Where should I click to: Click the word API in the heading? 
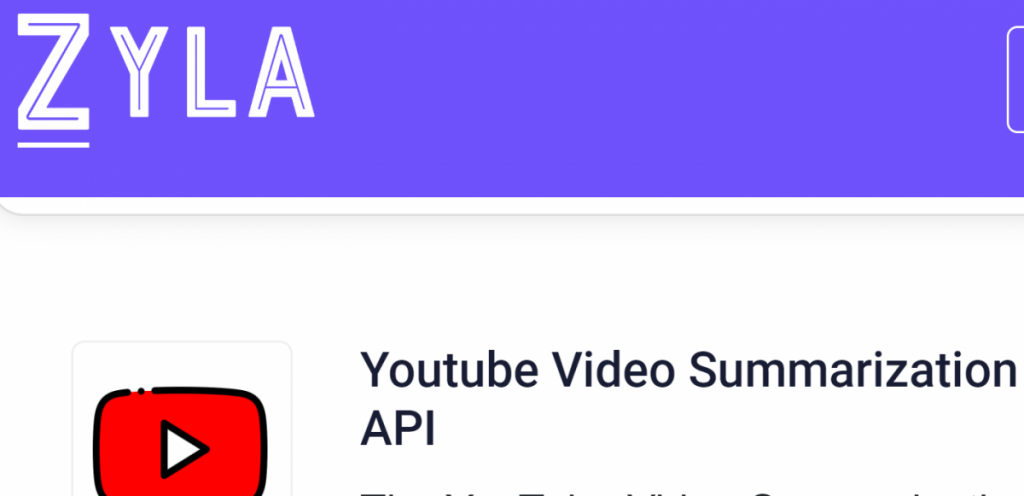point(398,429)
